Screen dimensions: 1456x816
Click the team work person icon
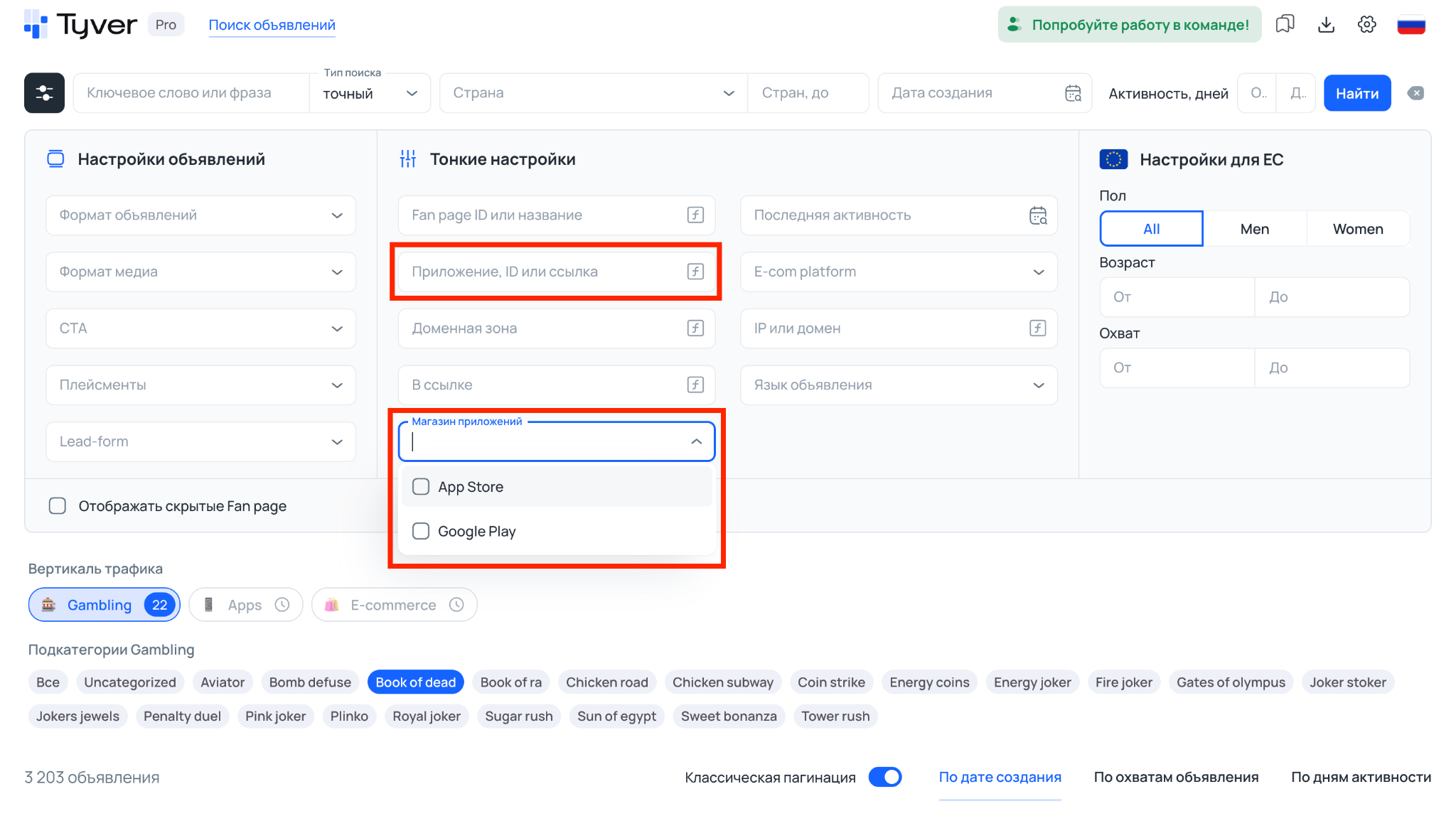[1015, 25]
